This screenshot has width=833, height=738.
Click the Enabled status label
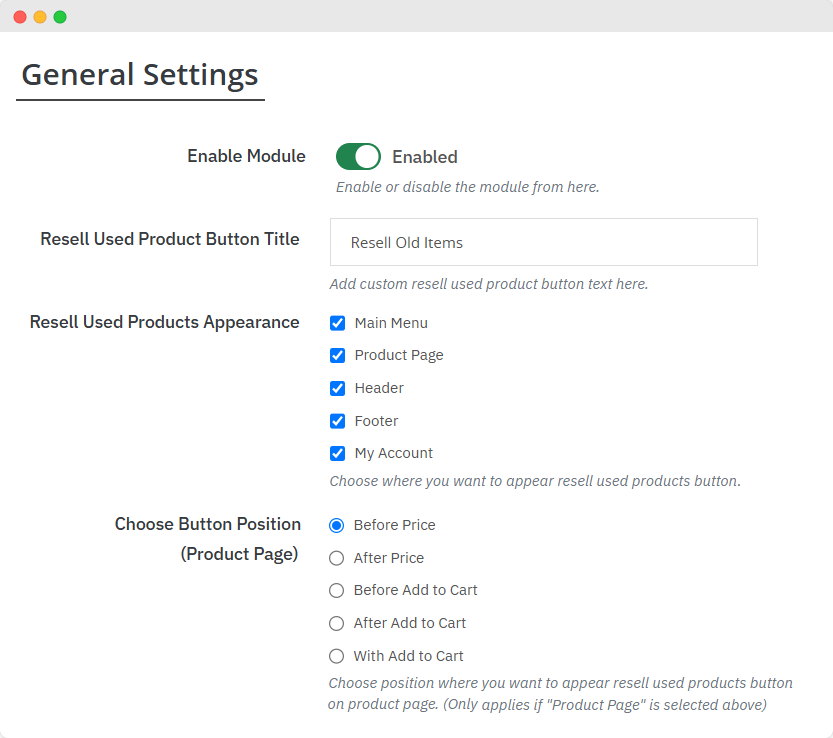424,157
